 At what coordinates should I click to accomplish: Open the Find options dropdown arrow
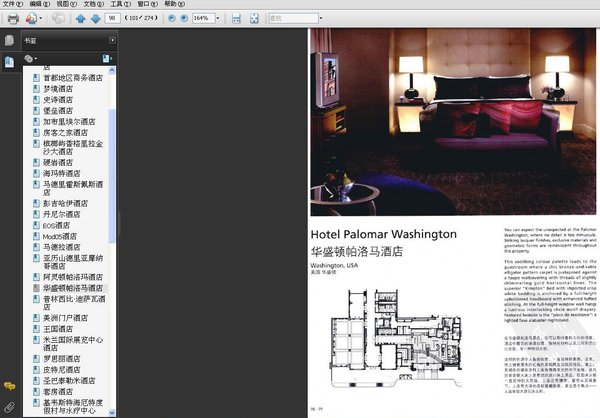click(x=321, y=18)
